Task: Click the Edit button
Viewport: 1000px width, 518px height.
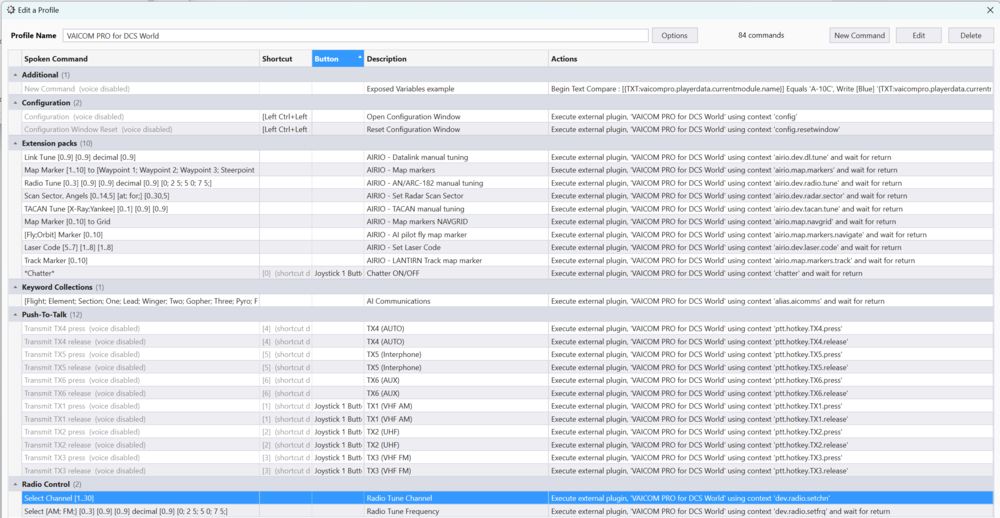Action: pos(918,36)
